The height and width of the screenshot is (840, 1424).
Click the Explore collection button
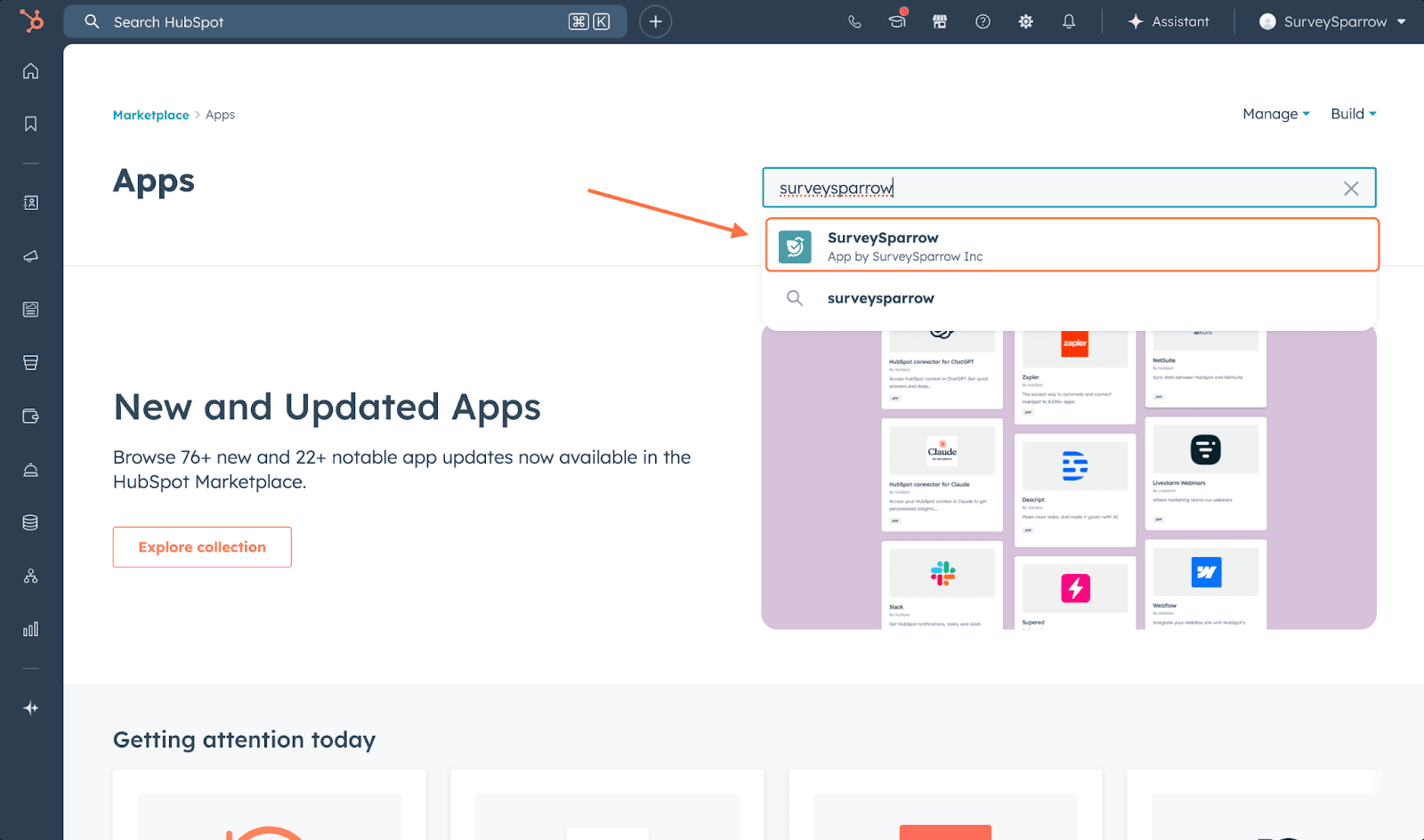202,547
